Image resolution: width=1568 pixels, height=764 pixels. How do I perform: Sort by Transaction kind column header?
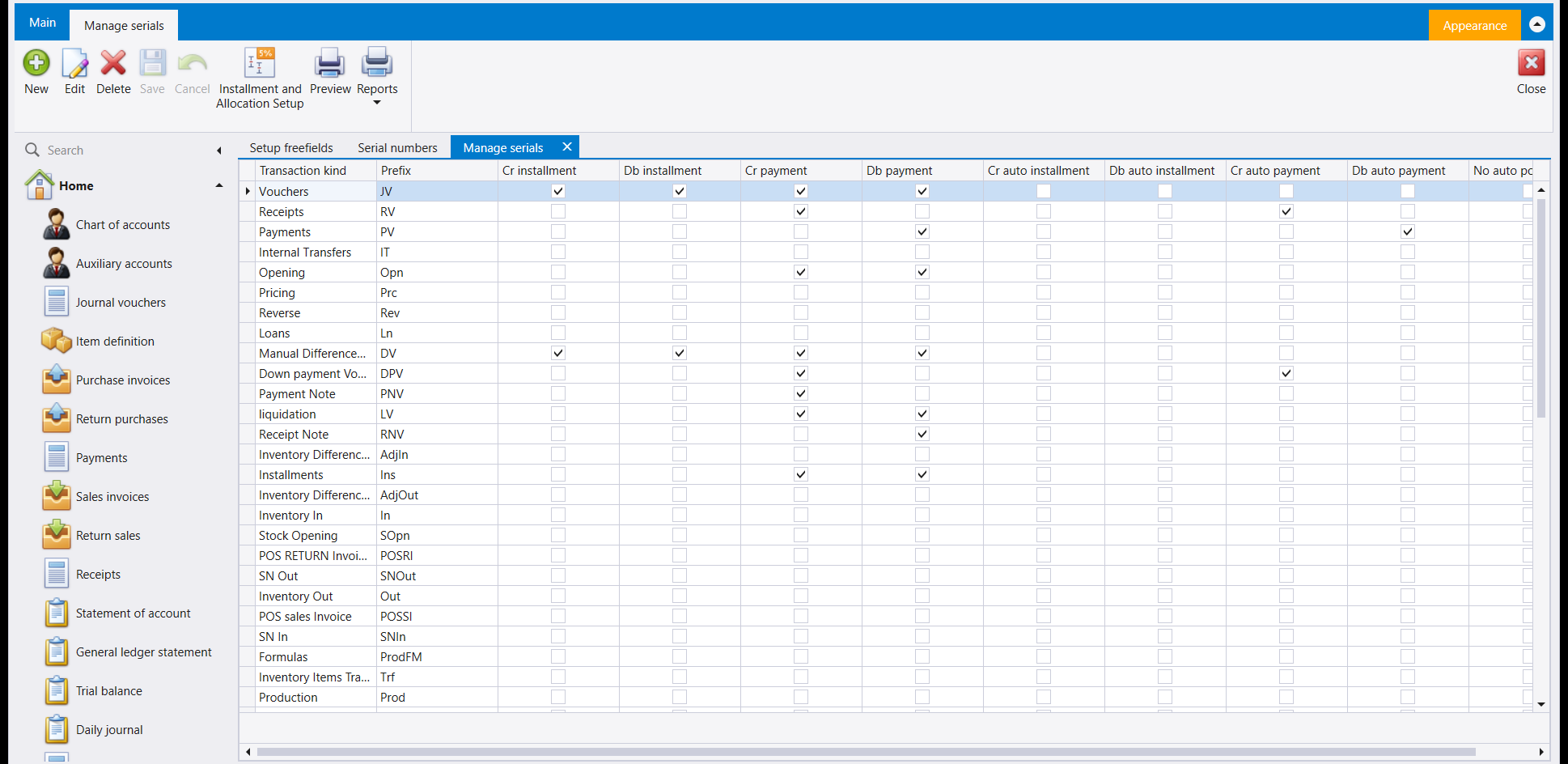pyautogui.click(x=316, y=171)
